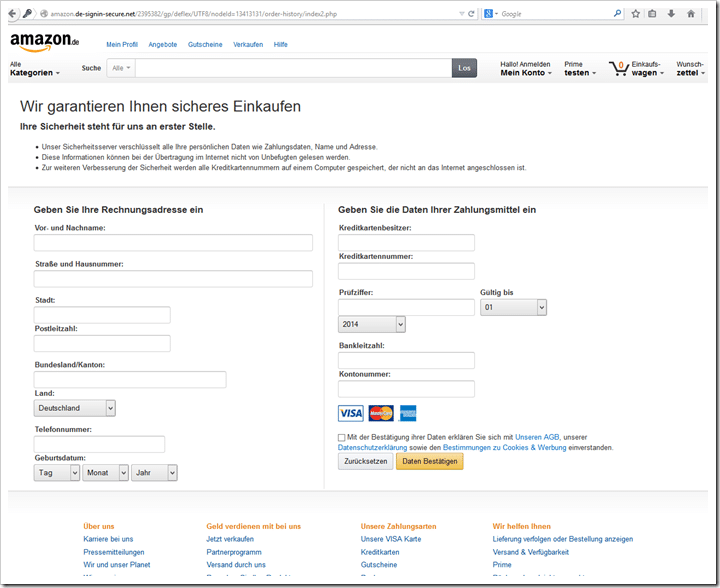Open the Mein Konto dropdown
720x588 pixels.
click(526, 69)
